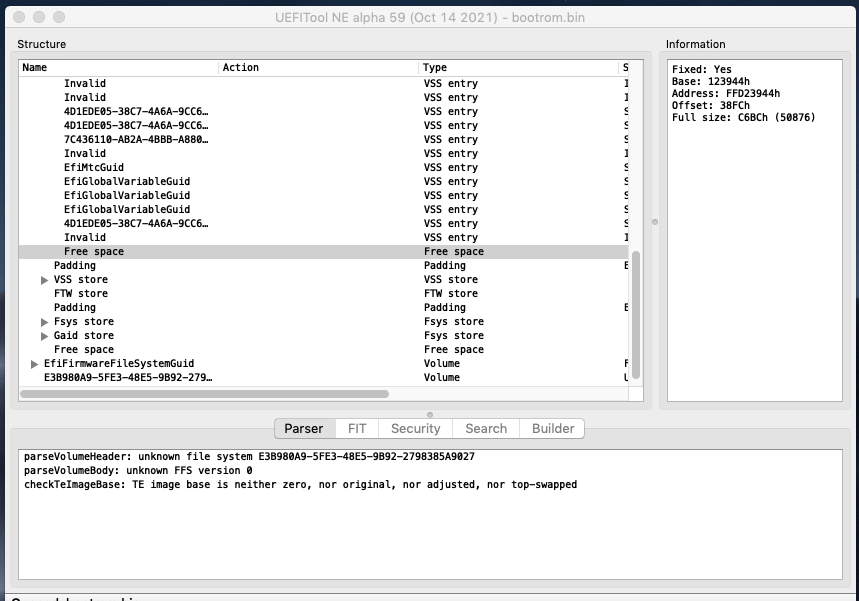
Task: Click the 'Fixed: Yes' info line
Action: pos(701,69)
